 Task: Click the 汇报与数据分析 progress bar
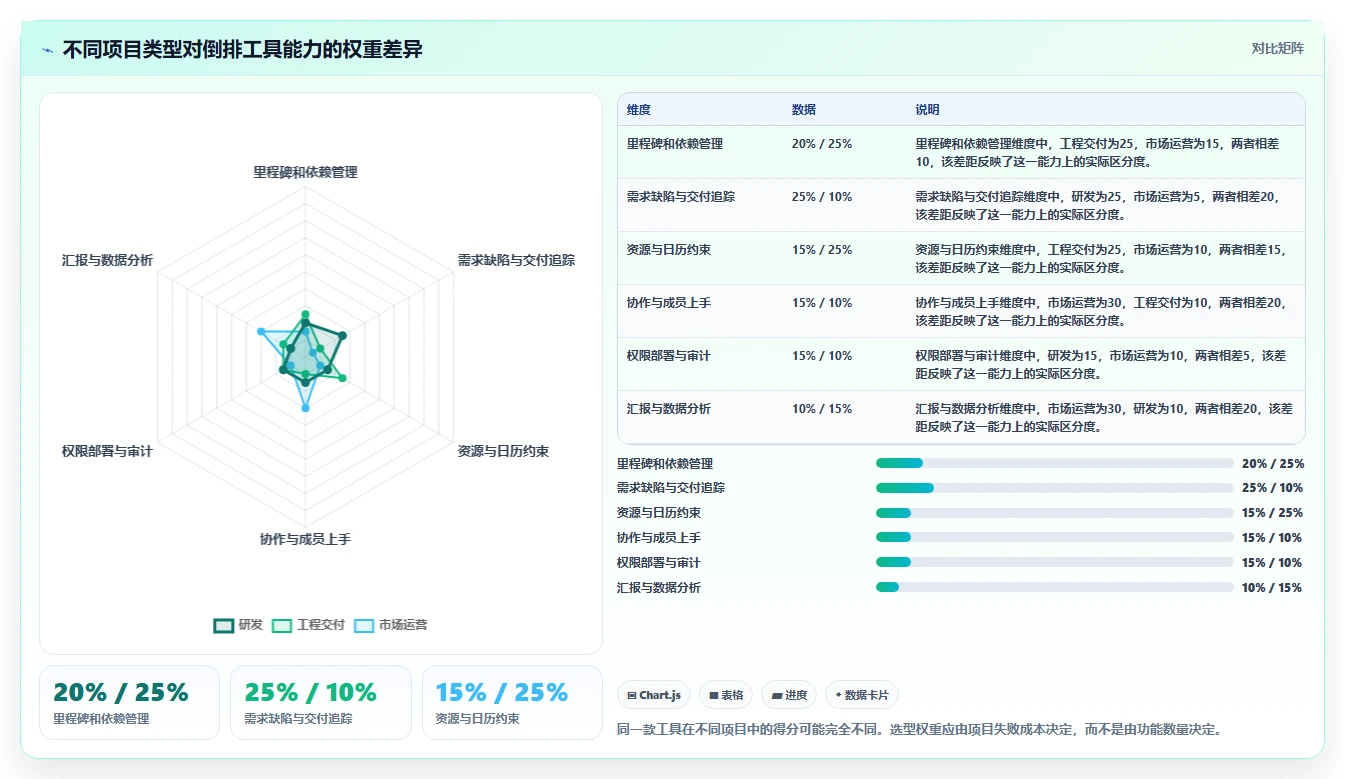coord(1055,587)
